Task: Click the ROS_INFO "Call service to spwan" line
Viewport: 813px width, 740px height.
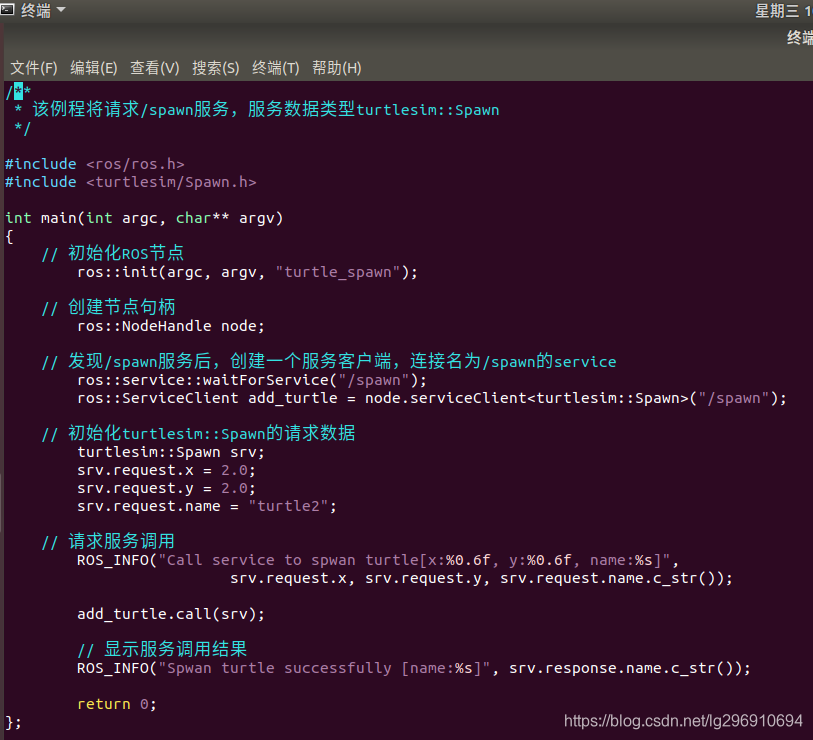Action: (x=377, y=561)
